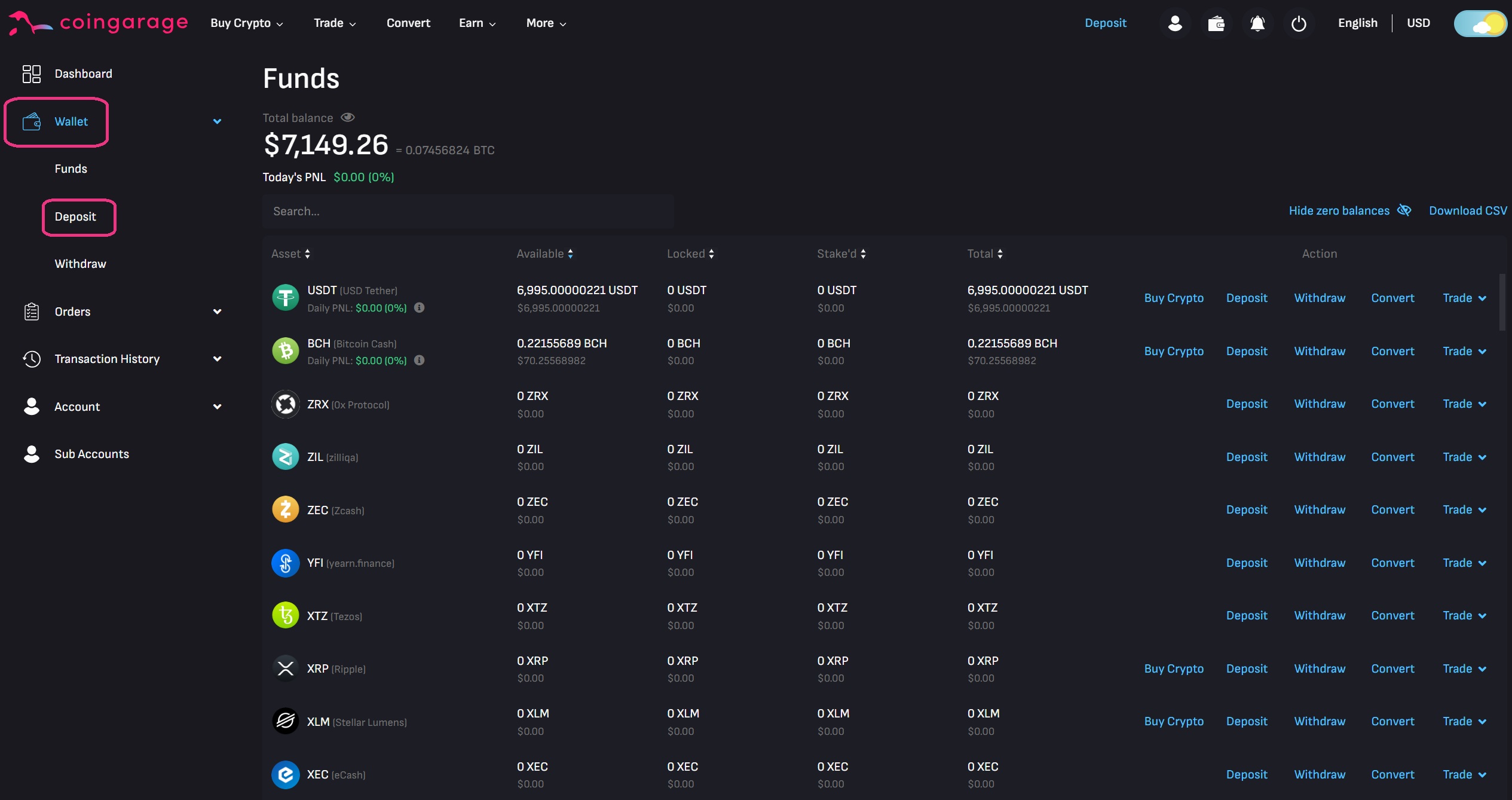Screen dimensions: 1512x800
Task: Click the Wallet sidebar icon
Action: click(32, 121)
